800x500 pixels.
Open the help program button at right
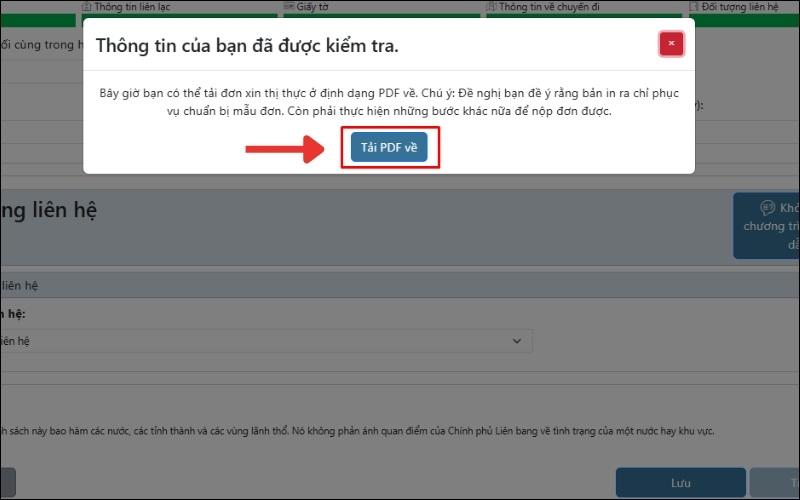[766, 226]
